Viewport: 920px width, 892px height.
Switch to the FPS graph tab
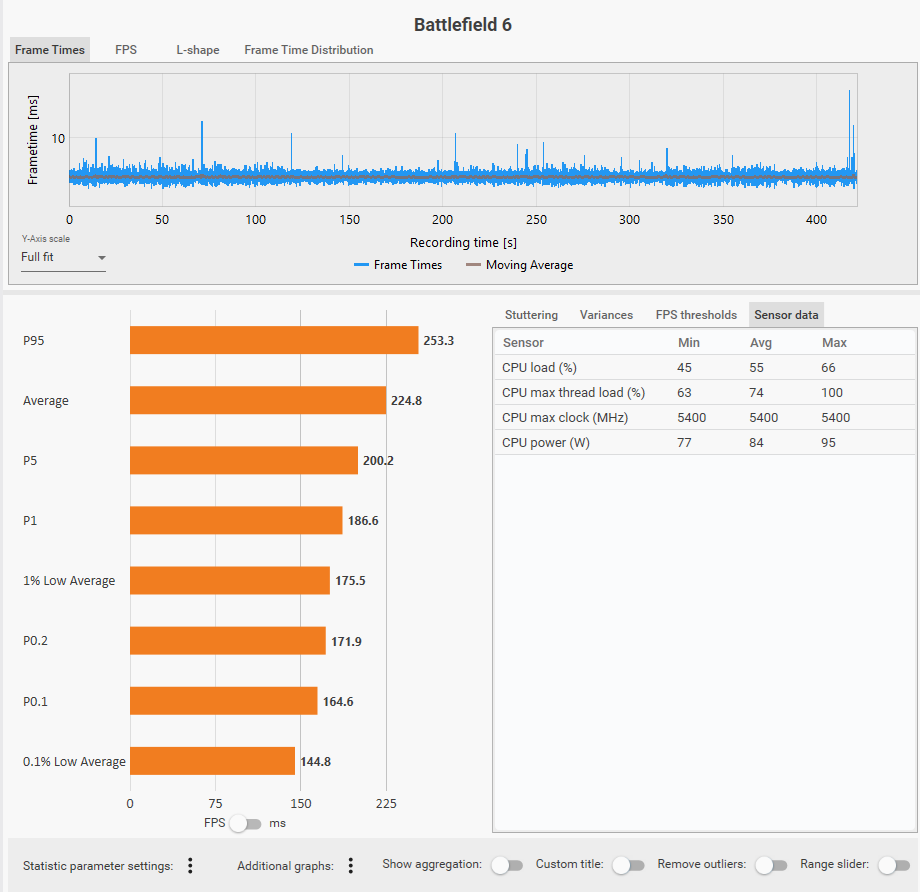coord(126,50)
